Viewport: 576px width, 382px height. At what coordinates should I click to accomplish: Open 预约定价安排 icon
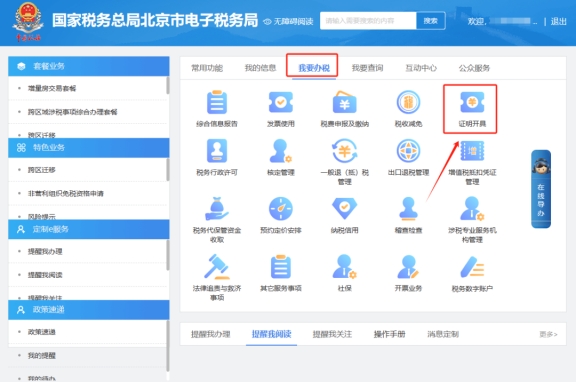281,209
